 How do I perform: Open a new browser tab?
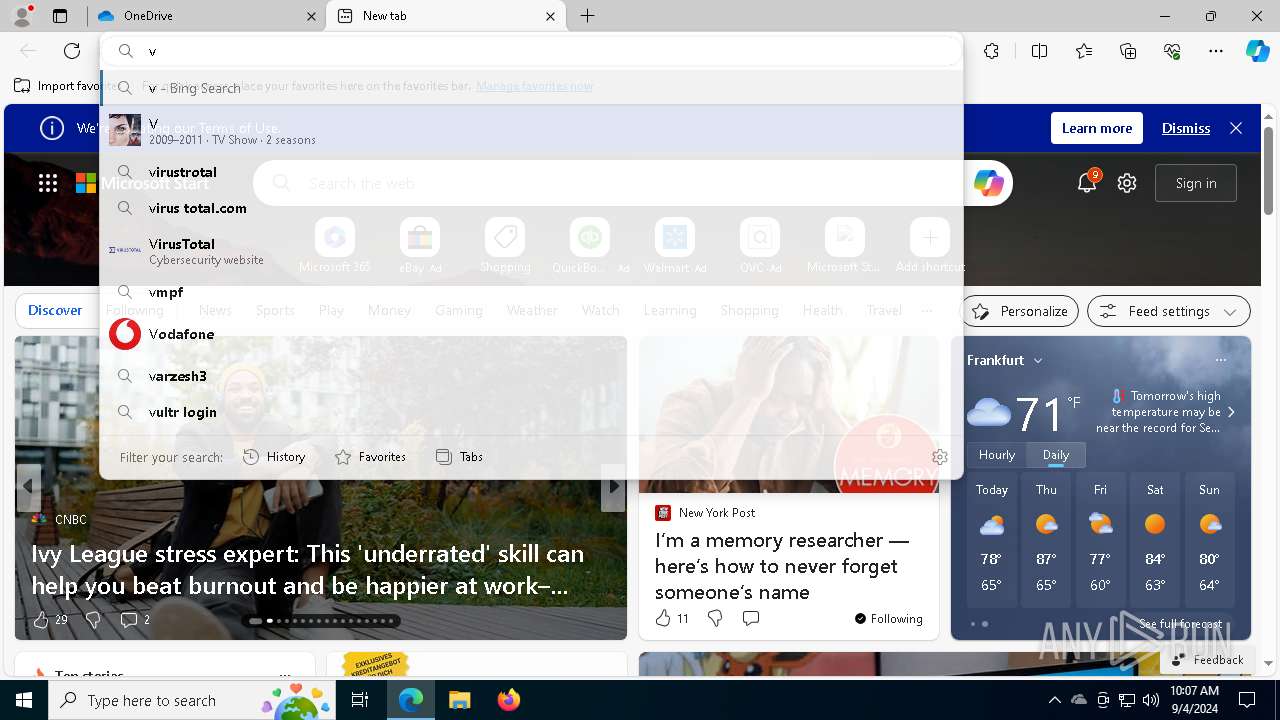tap(588, 16)
